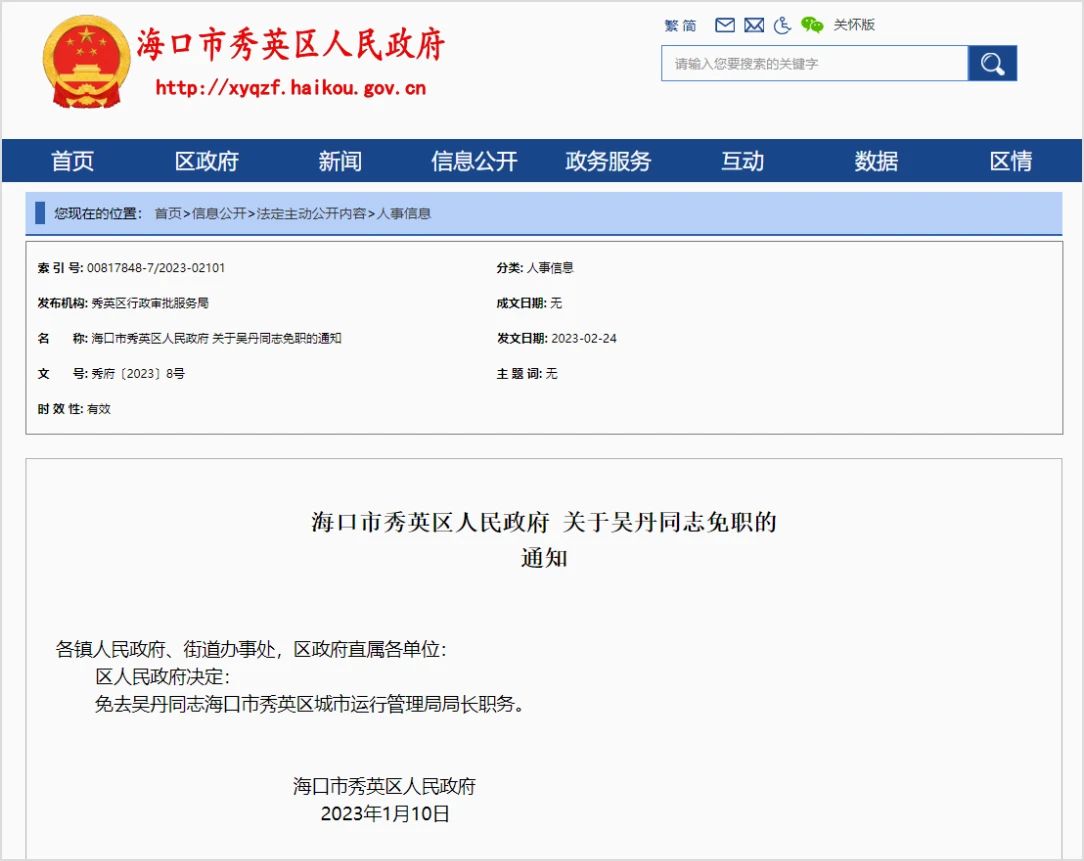Click the green WeChat icon

[812, 24]
